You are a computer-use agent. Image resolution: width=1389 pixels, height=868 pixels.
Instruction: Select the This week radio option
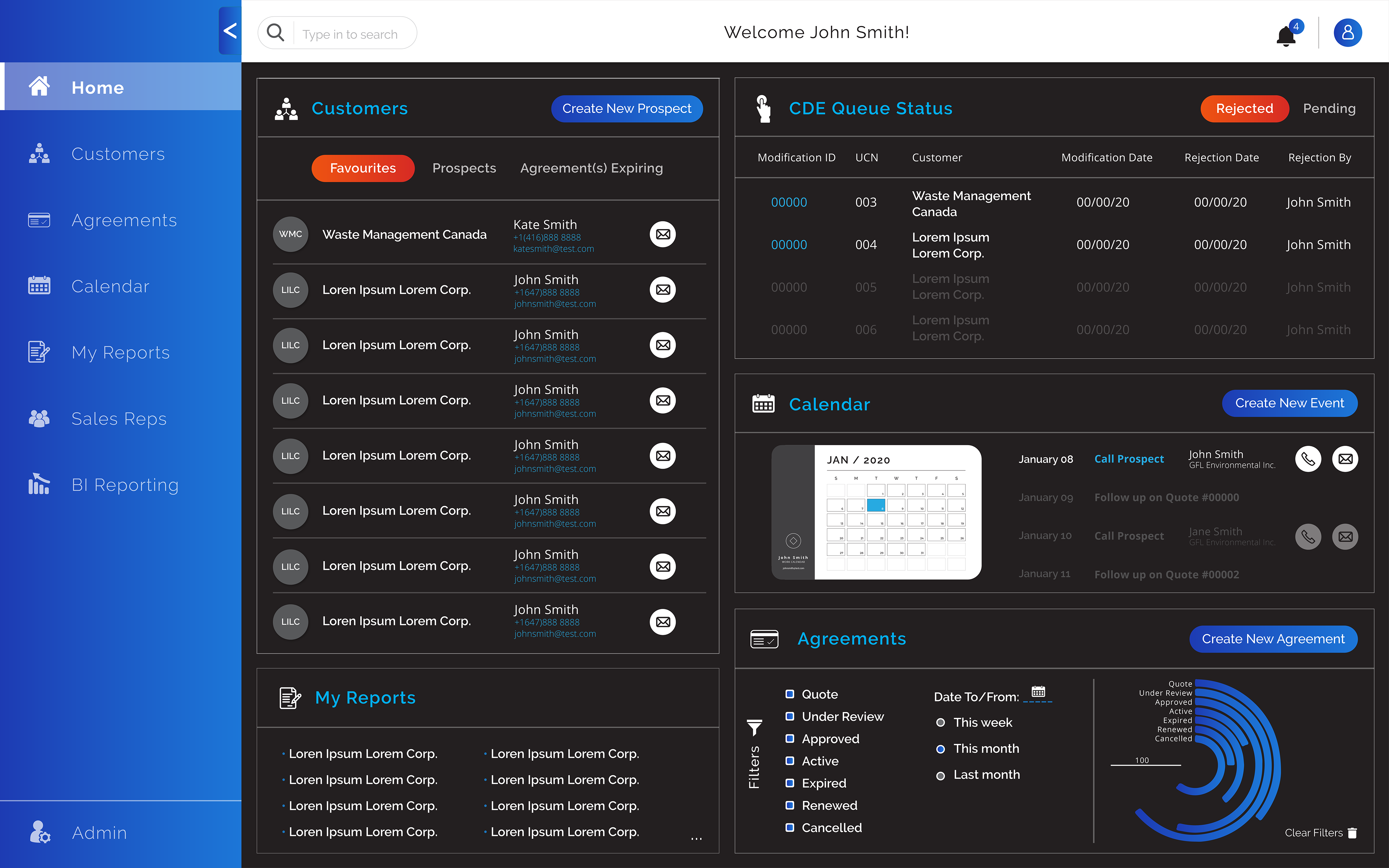[940, 723]
